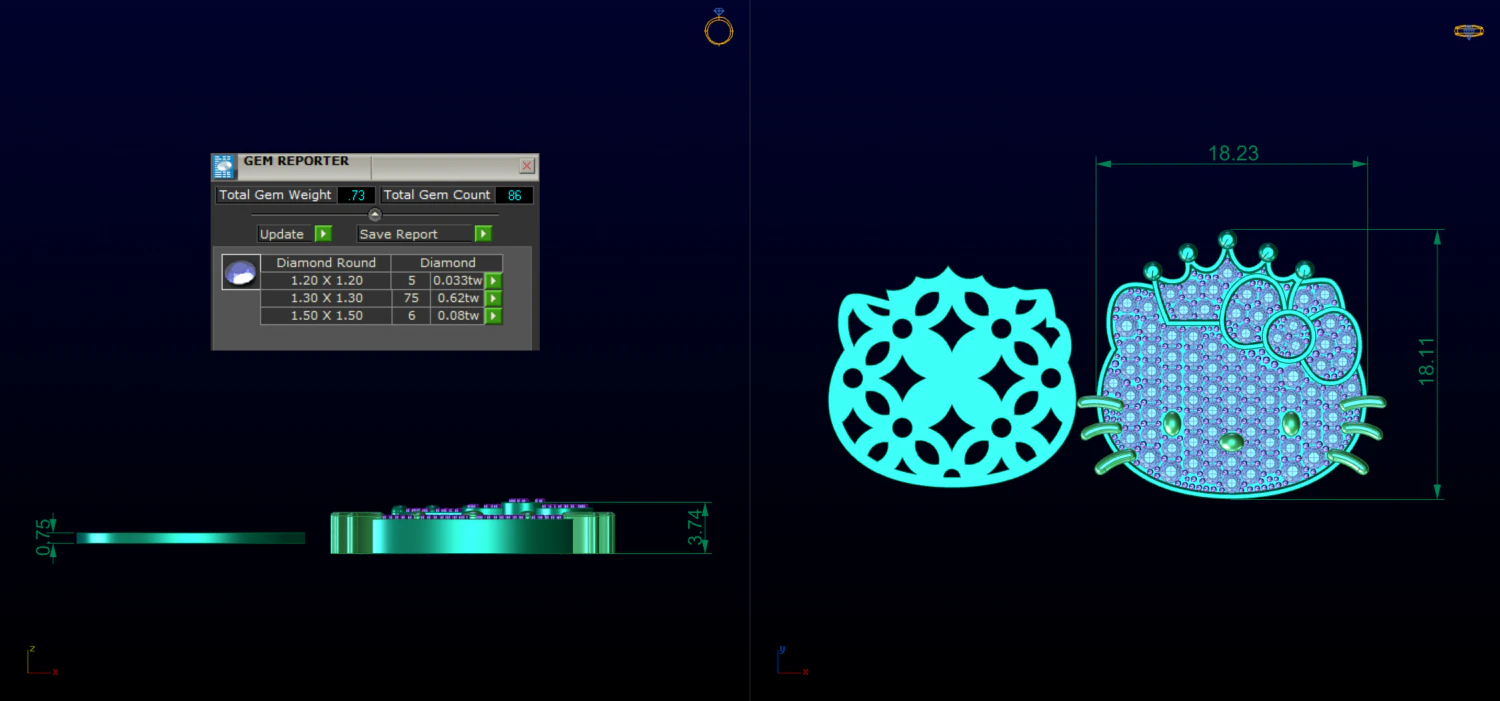Click the green arrow for the 0.033tw row
The image size is (1500, 701).
[x=493, y=281]
